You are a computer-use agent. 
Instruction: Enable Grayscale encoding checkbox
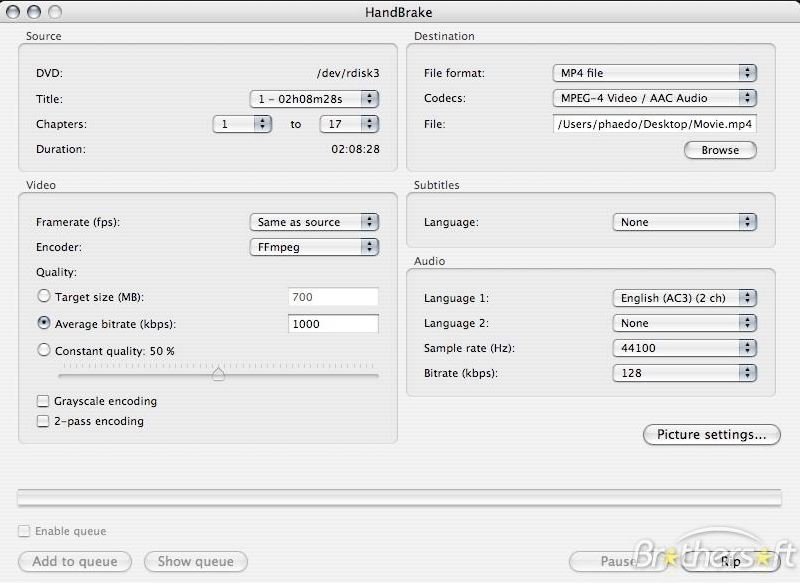click(x=43, y=401)
